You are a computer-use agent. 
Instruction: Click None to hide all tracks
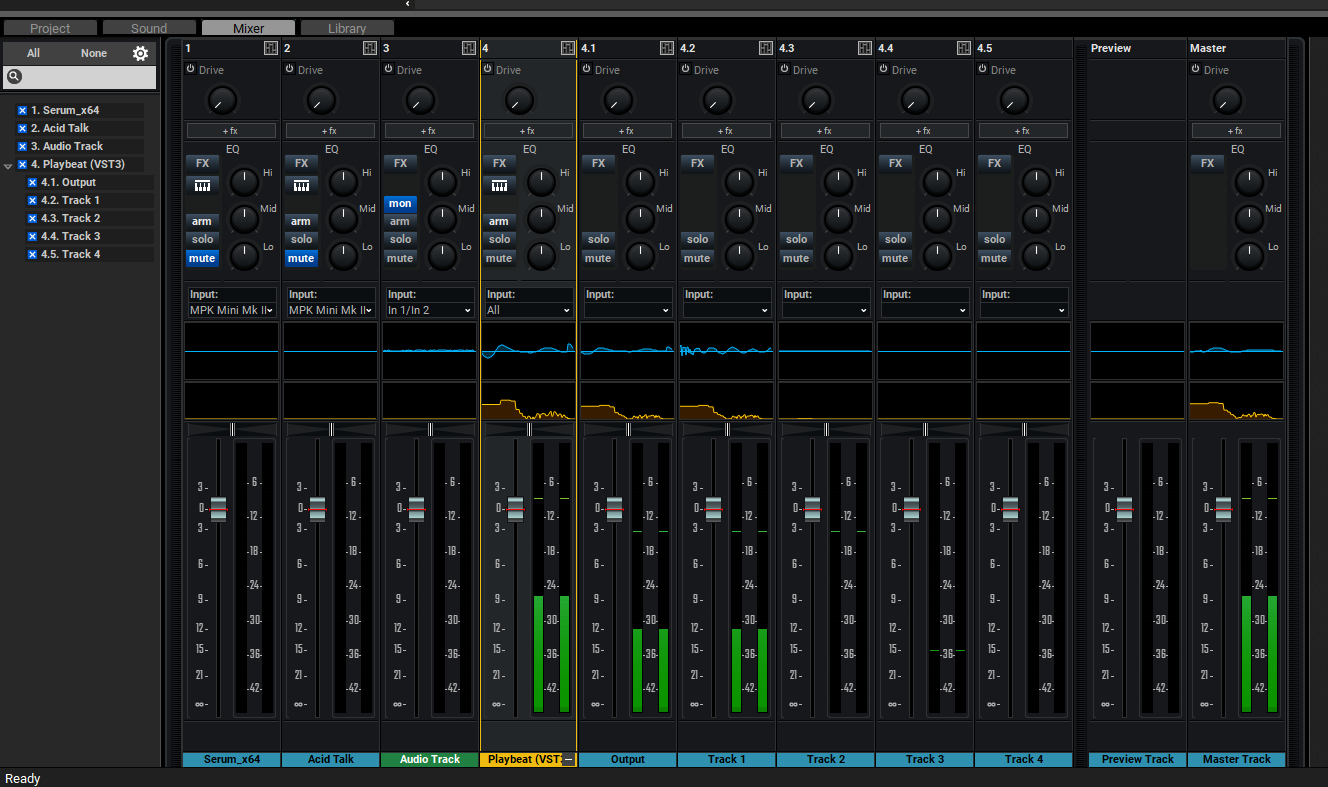(94, 53)
